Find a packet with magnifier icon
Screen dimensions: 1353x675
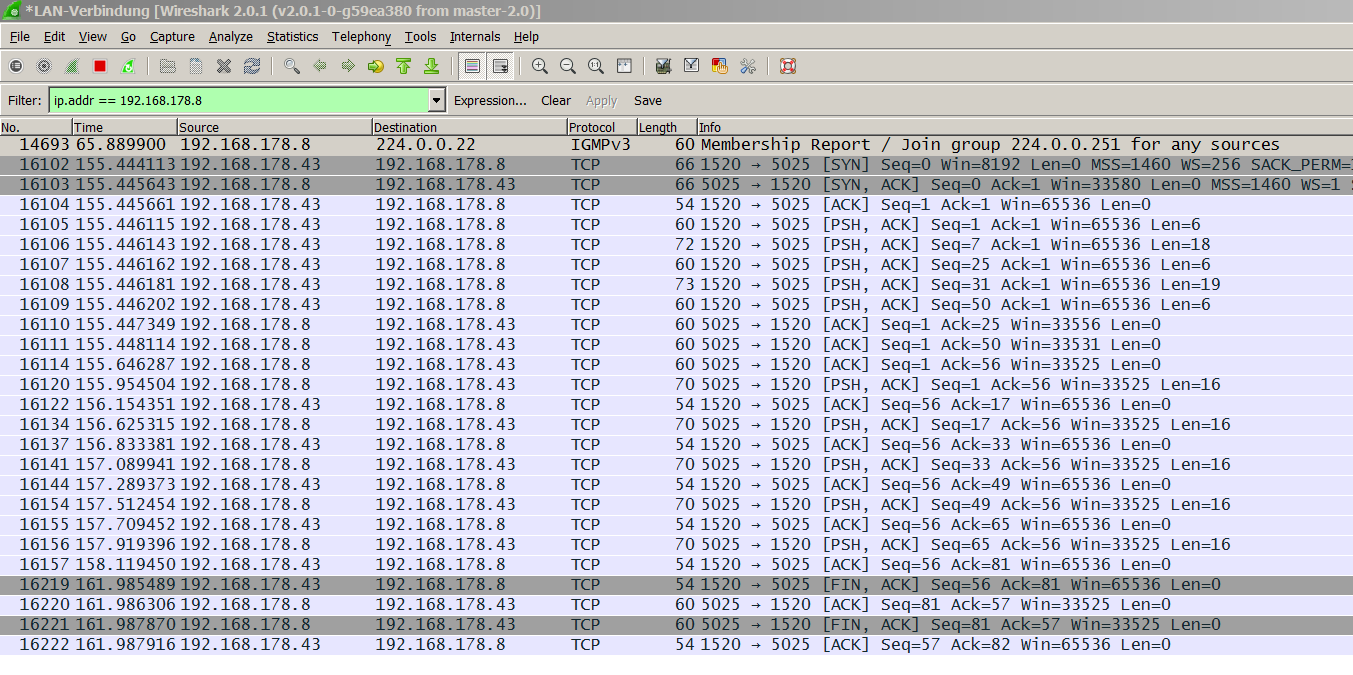pyautogui.click(x=291, y=66)
